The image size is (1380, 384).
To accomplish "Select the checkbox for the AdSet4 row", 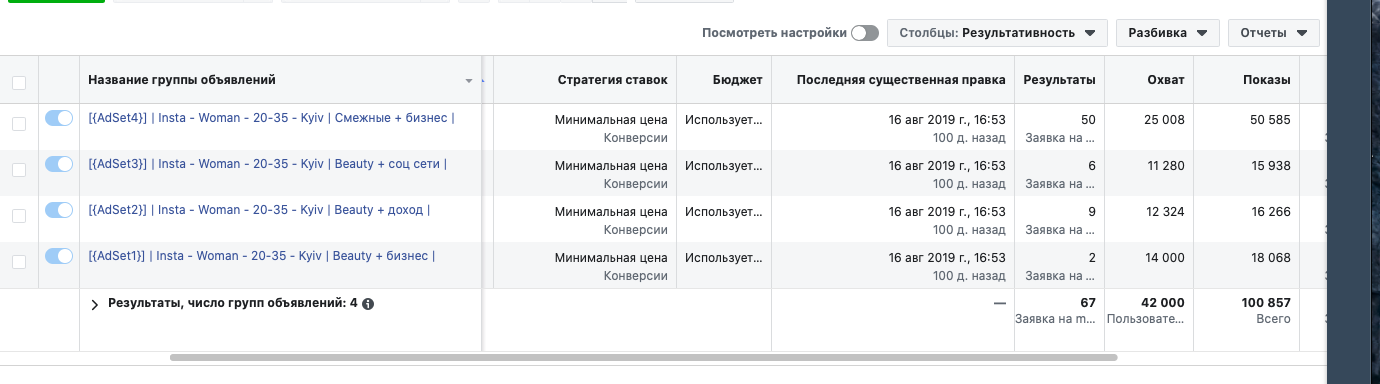I will click(19, 124).
